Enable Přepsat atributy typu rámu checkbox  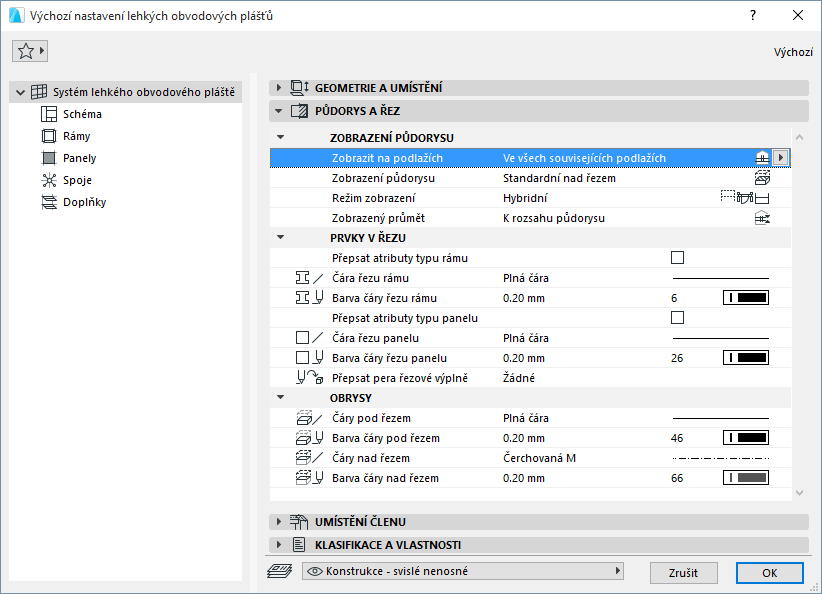pos(677,257)
